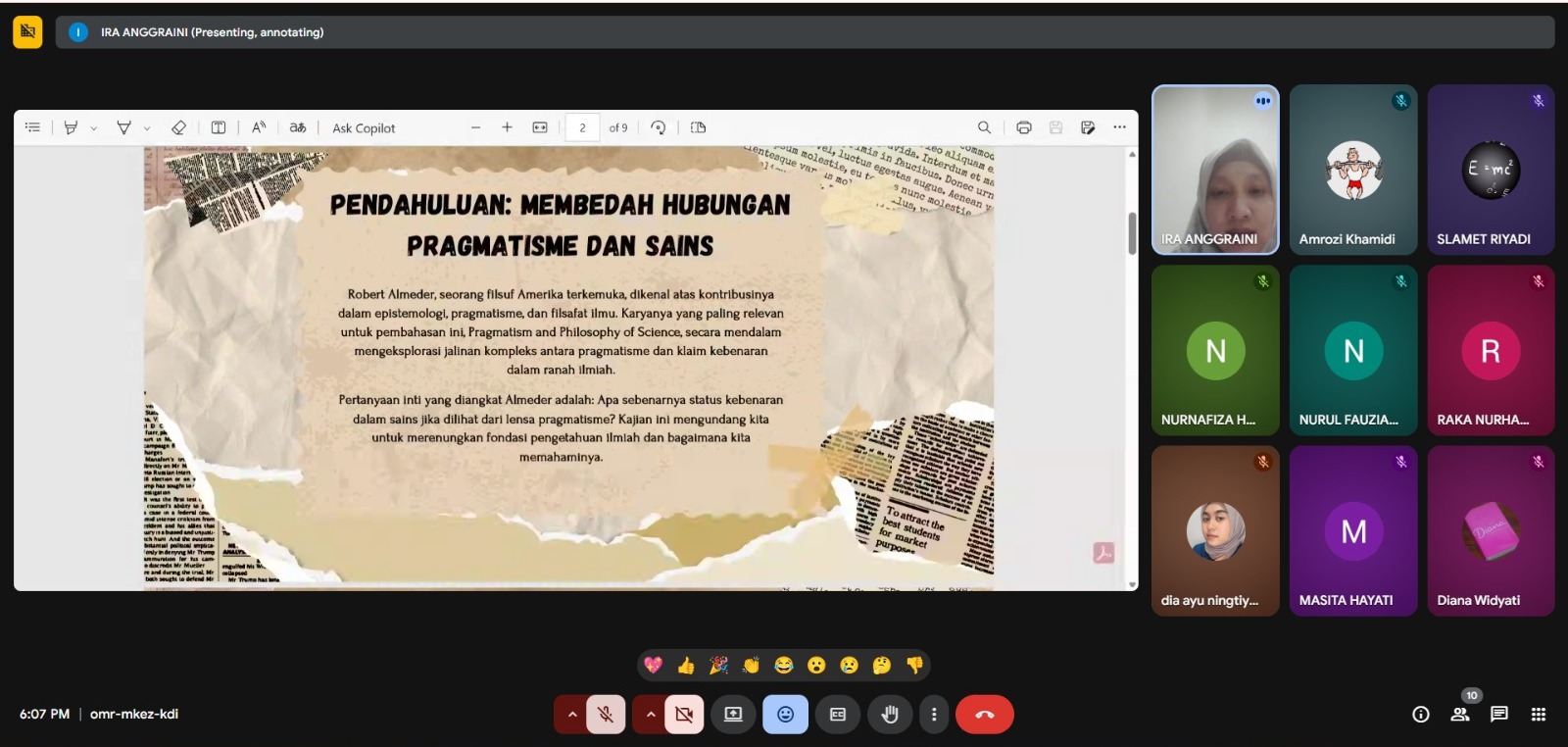This screenshot has width=1568, height=747.
Task: Click the present screen icon
Action: coord(733,715)
